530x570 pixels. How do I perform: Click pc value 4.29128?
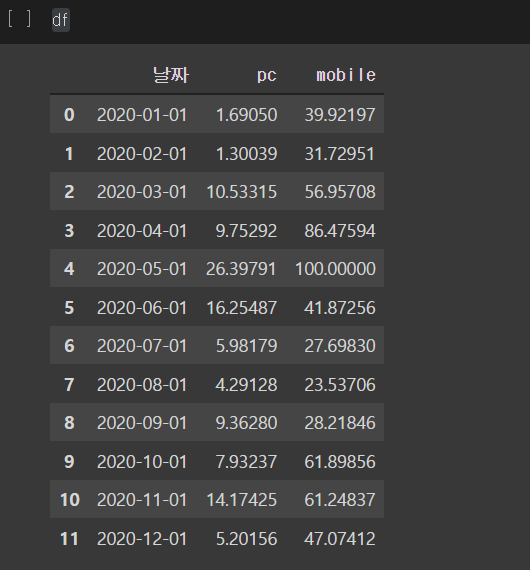tap(246, 385)
